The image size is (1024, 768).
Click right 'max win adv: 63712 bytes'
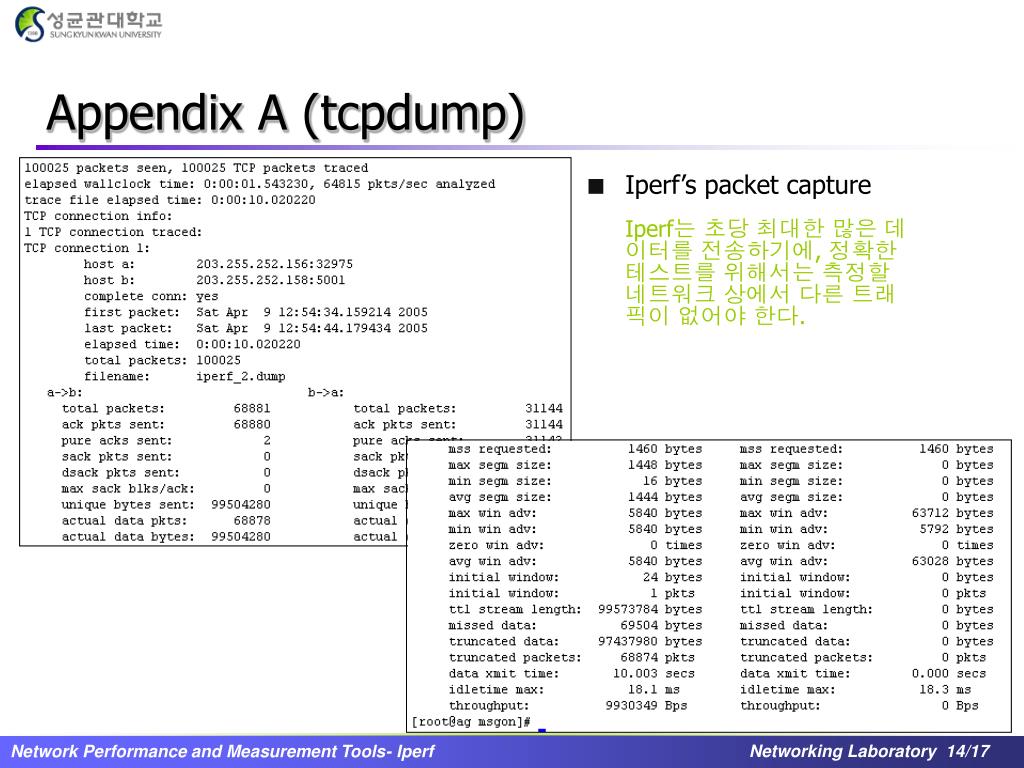pos(867,513)
